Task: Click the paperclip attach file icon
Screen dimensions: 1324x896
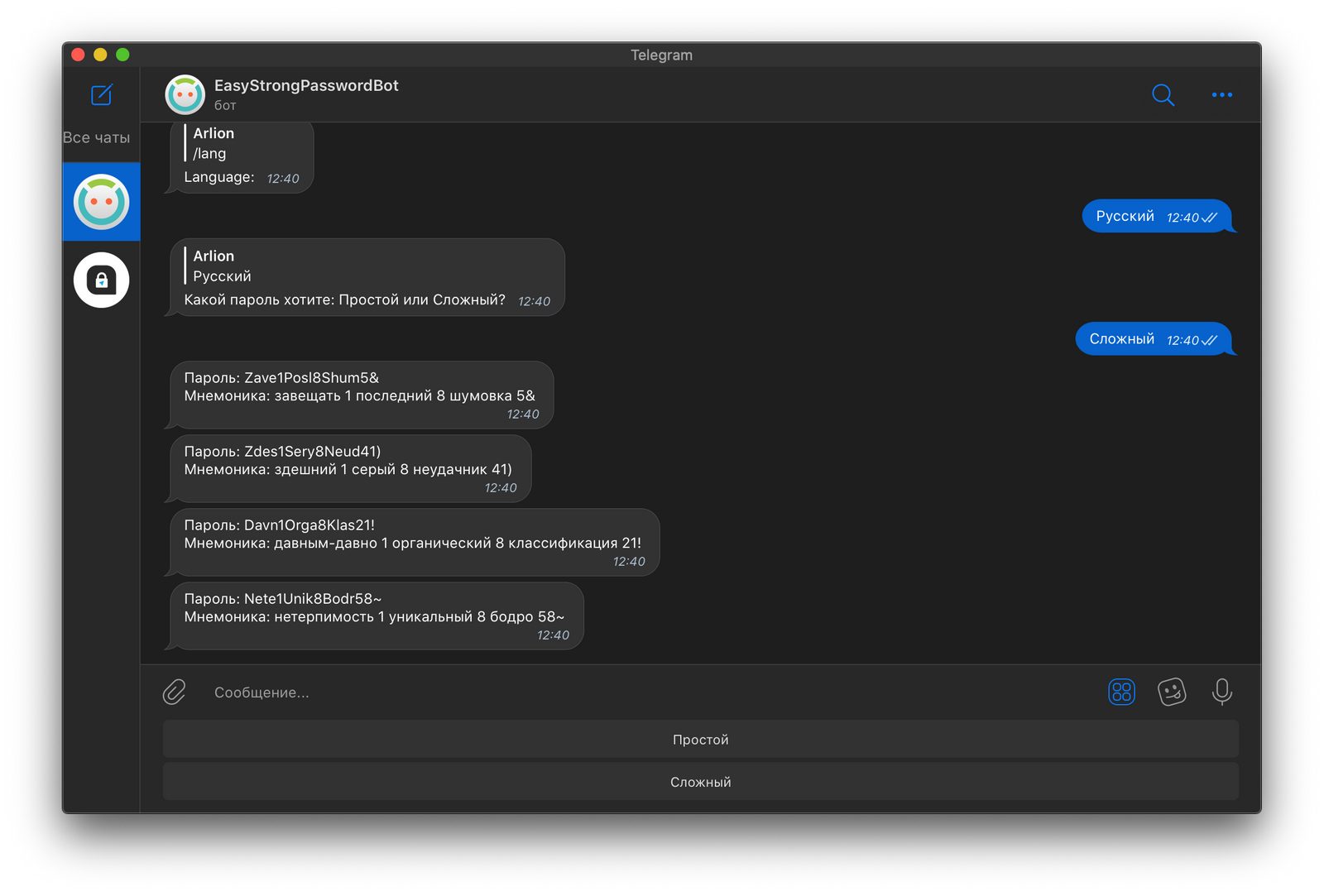Action: coord(175,692)
